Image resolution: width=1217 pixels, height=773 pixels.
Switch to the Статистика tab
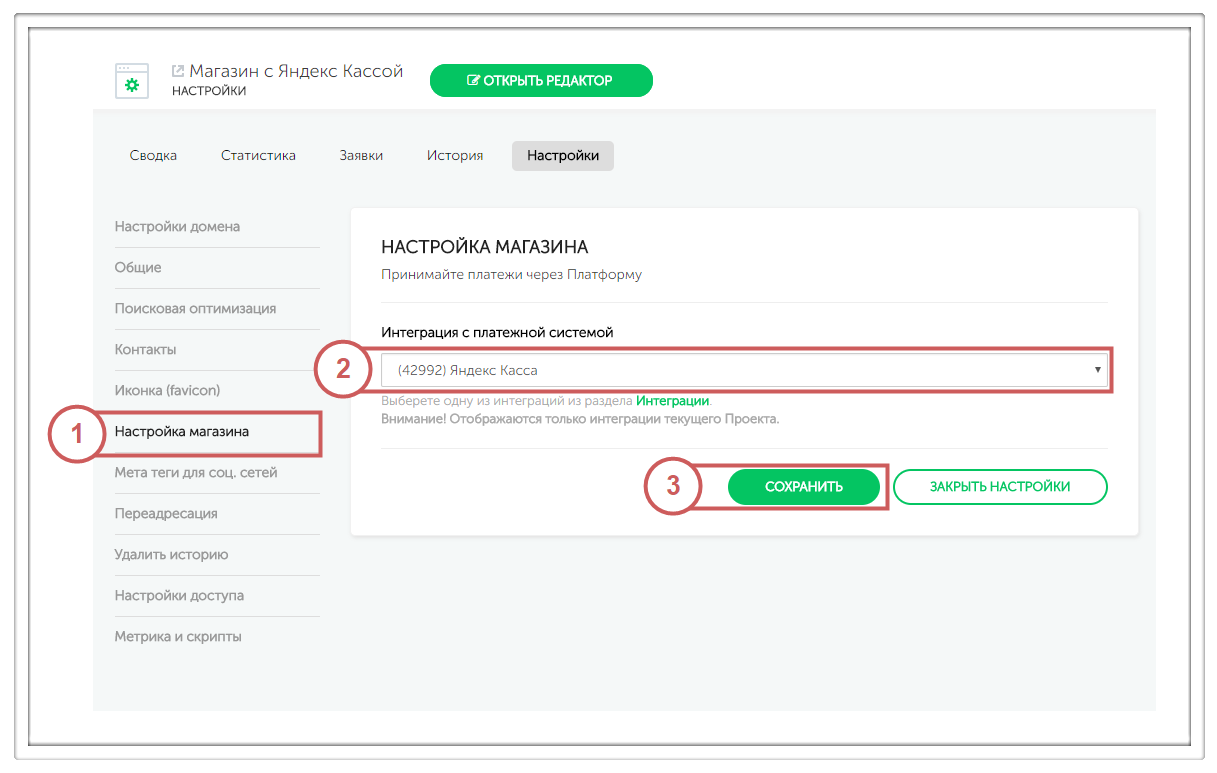pos(258,156)
